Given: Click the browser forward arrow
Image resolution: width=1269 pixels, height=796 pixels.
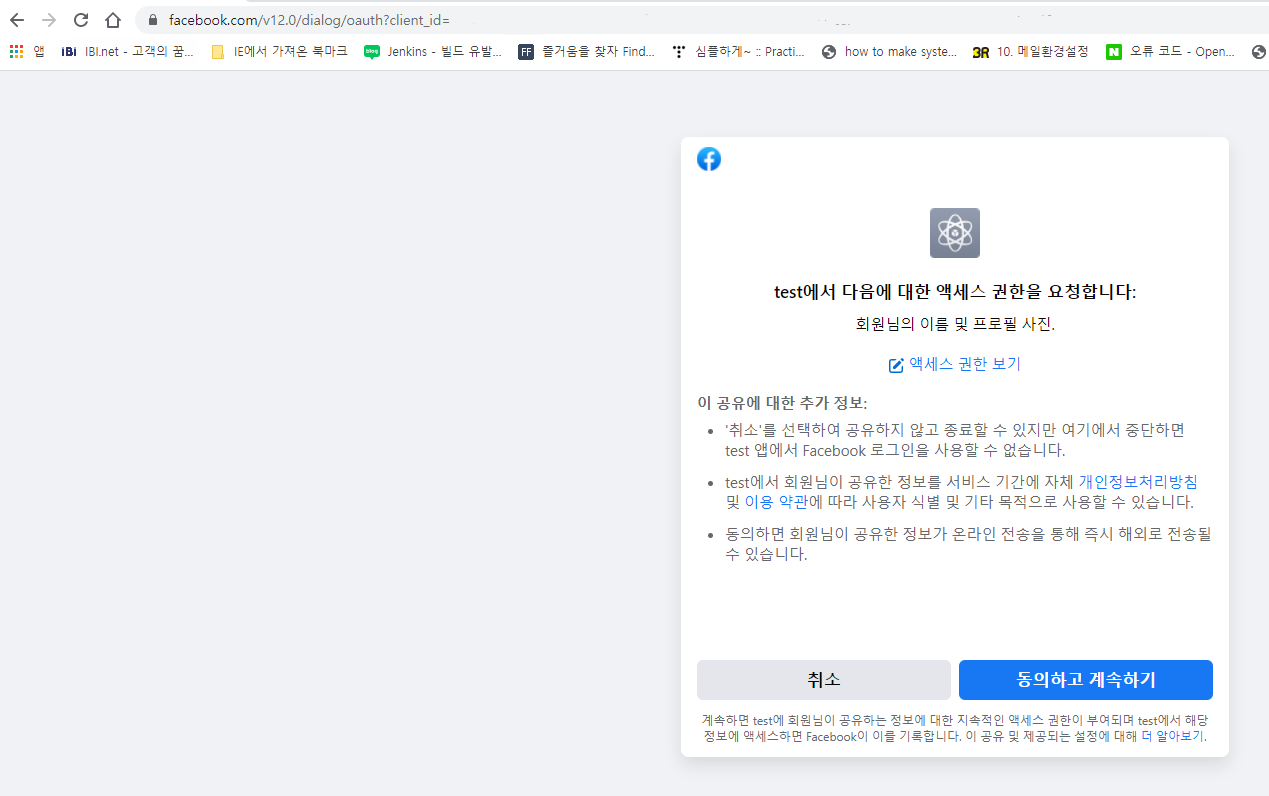Looking at the screenshot, I should point(49,20).
